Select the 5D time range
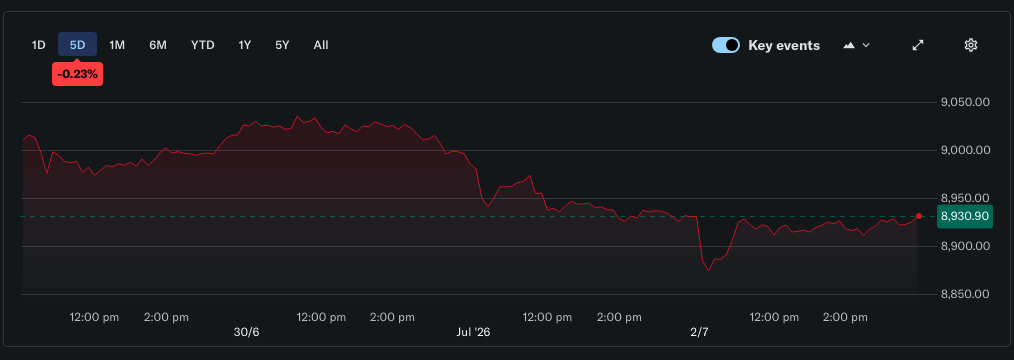 (78, 45)
